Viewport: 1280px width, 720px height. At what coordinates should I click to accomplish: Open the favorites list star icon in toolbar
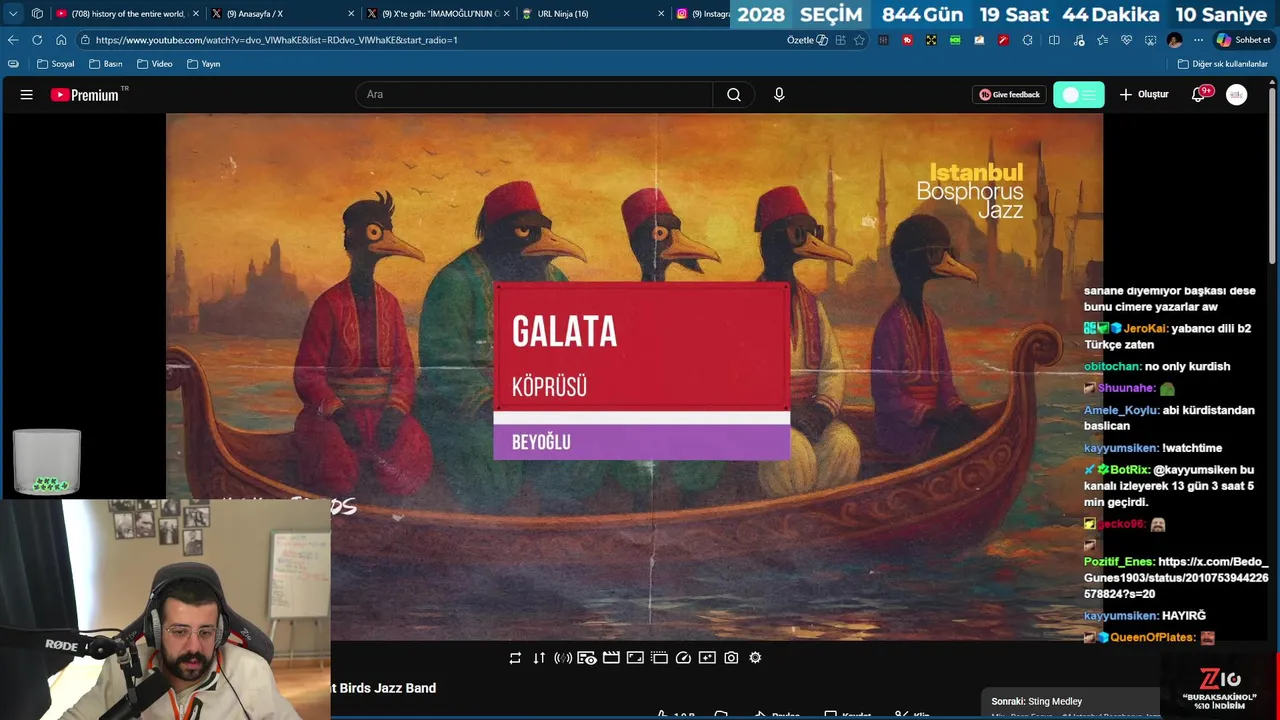1102,40
